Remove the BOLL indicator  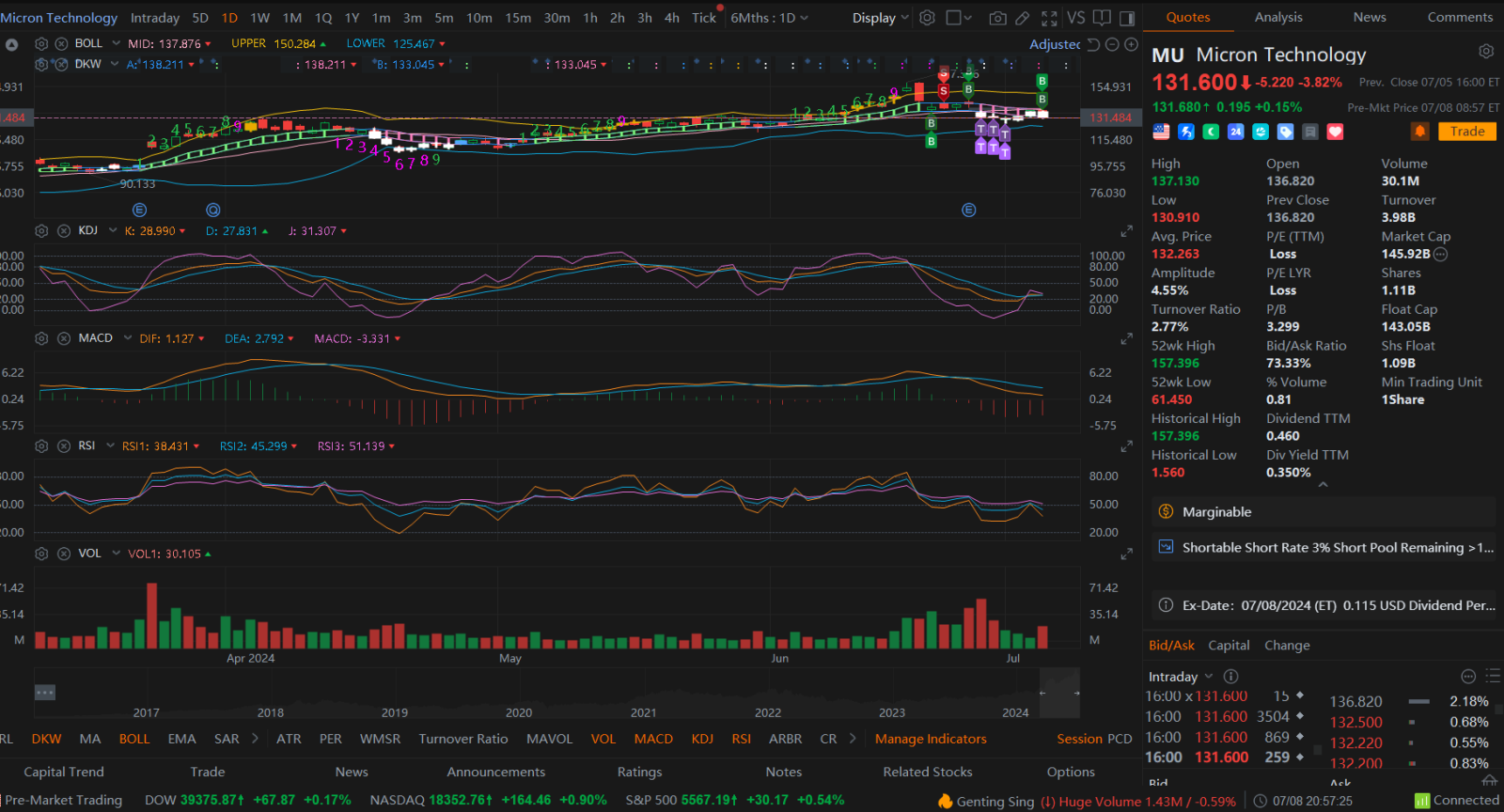point(61,44)
